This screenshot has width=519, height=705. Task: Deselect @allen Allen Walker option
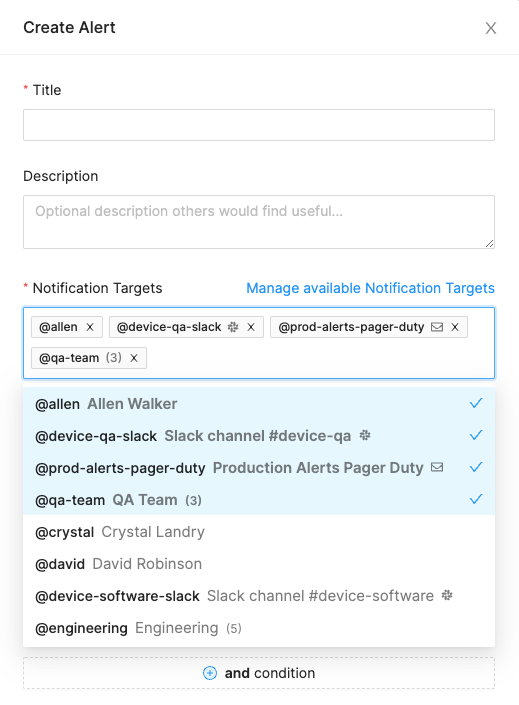259,404
